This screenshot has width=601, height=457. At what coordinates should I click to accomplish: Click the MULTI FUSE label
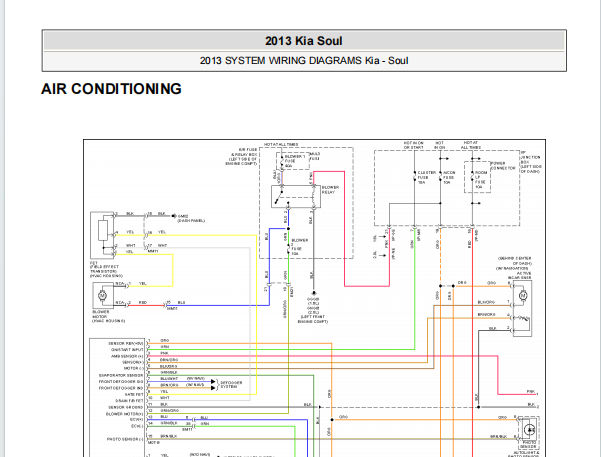point(314,156)
